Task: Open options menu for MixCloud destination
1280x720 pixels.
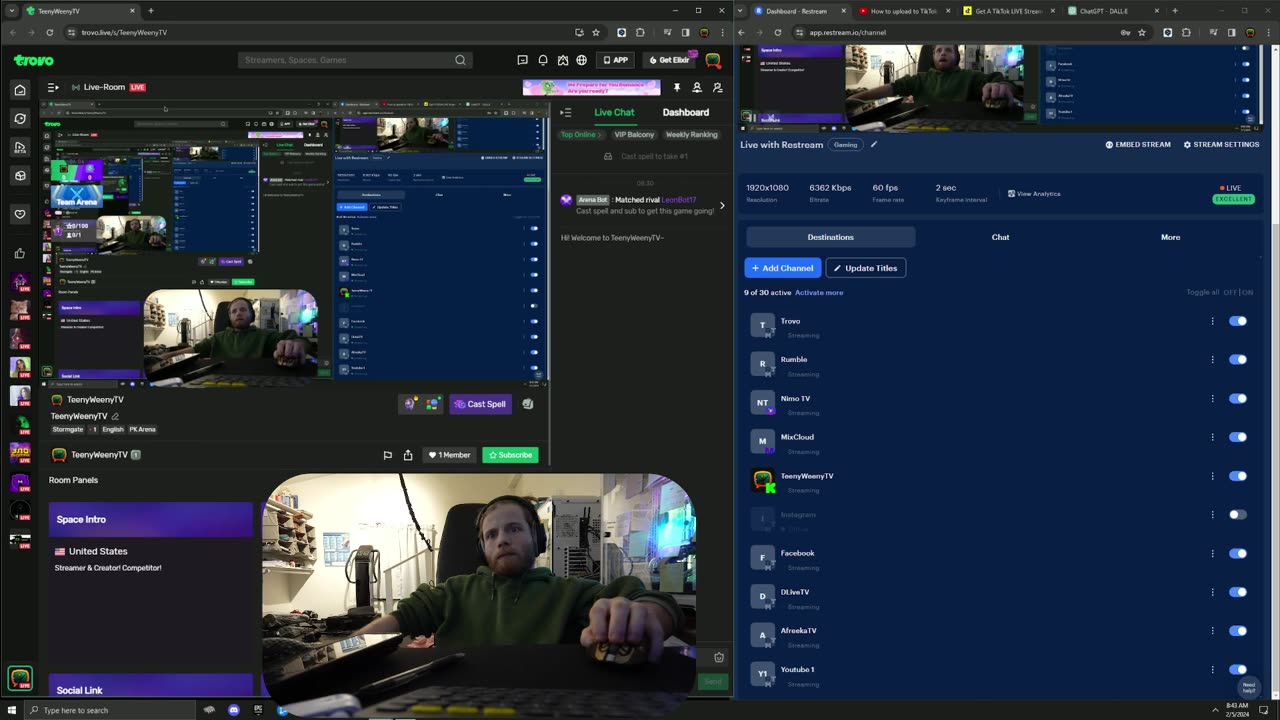Action: point(1212,437)
